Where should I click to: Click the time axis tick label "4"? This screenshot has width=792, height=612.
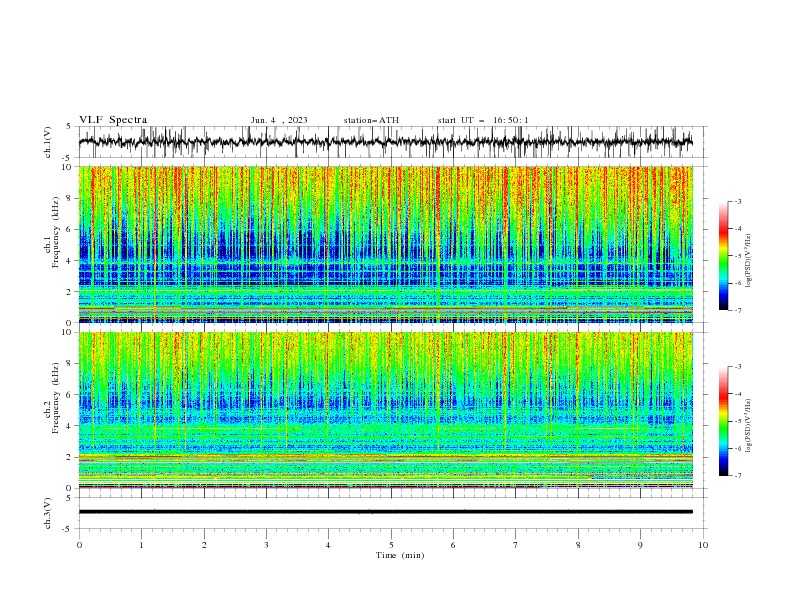(328, 545)
